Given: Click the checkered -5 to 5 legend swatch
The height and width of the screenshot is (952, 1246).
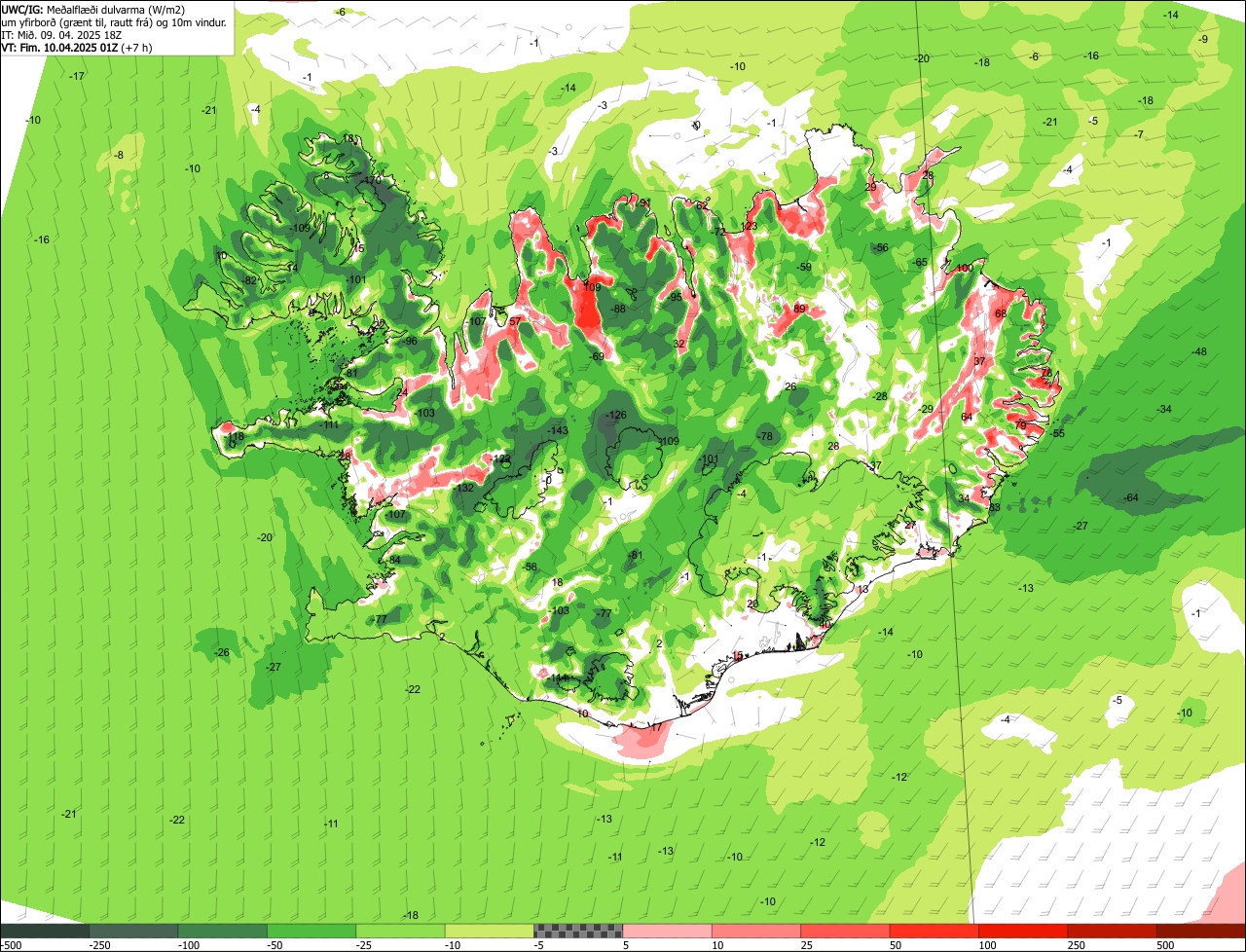Looking at the screenshot, I should [578, 931].
